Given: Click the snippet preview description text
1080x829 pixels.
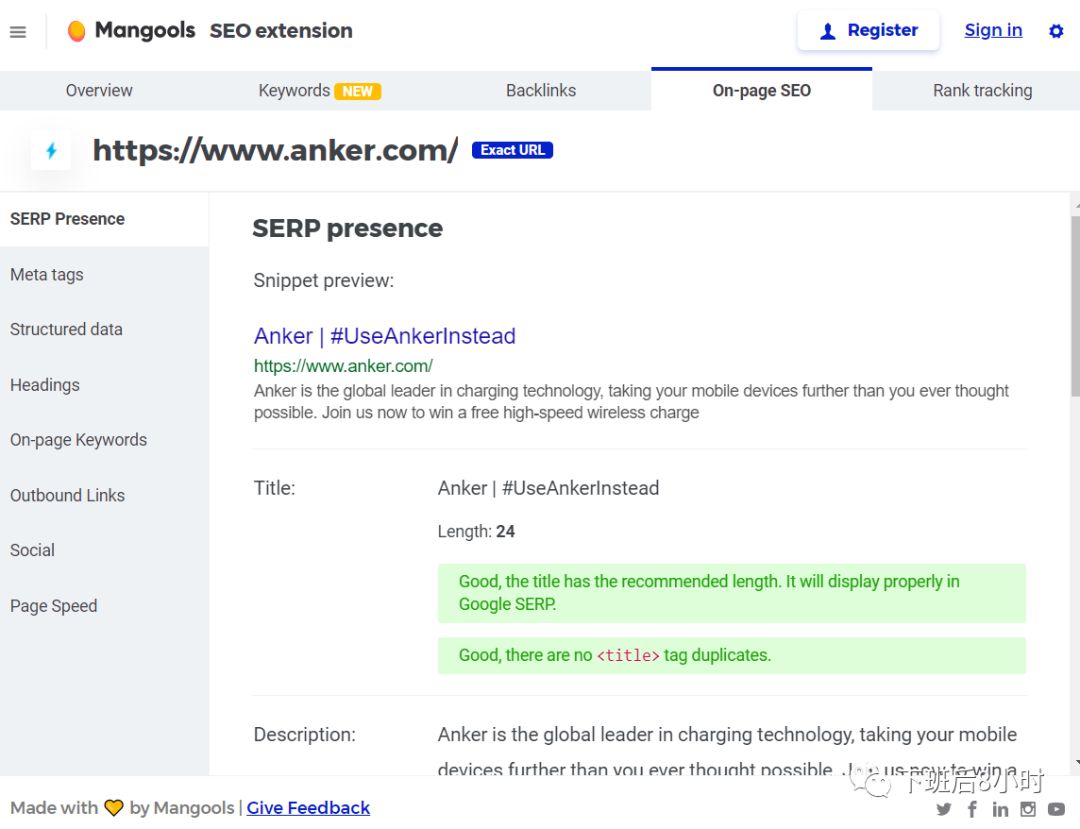Looking at the screenshot, I should click(631, 402).
